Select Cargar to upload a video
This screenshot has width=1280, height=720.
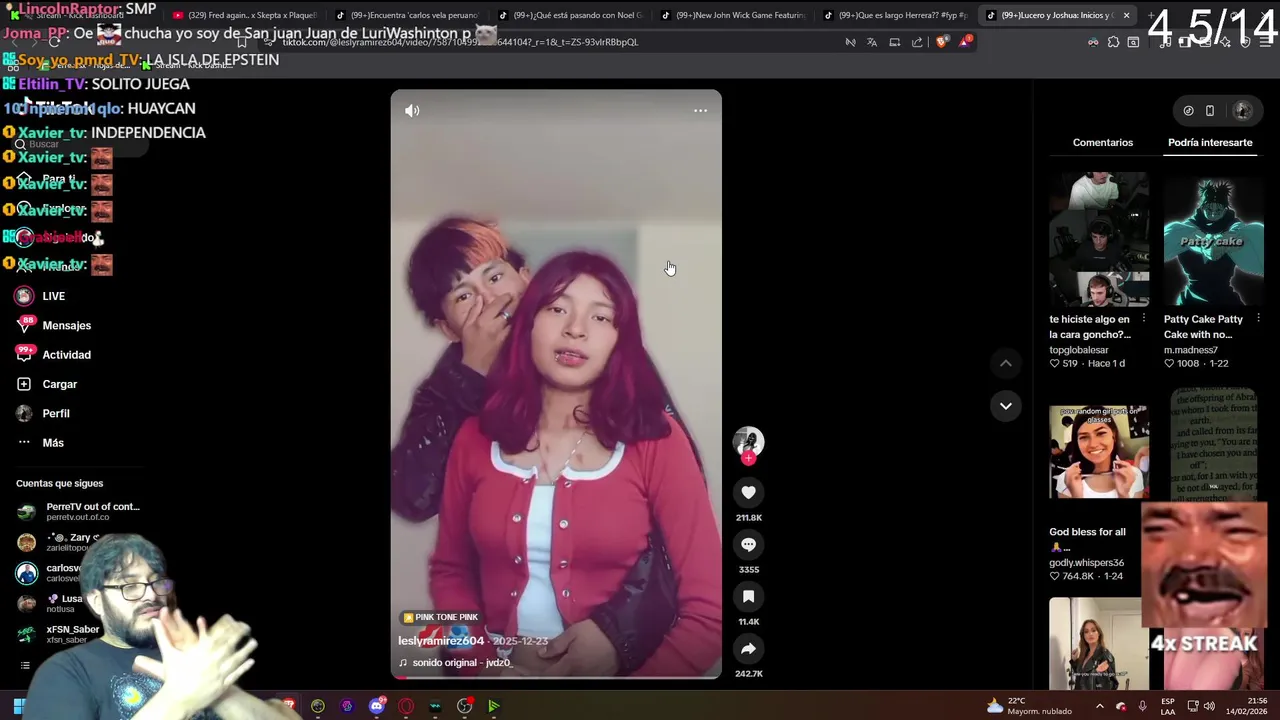tap(59, 384)
